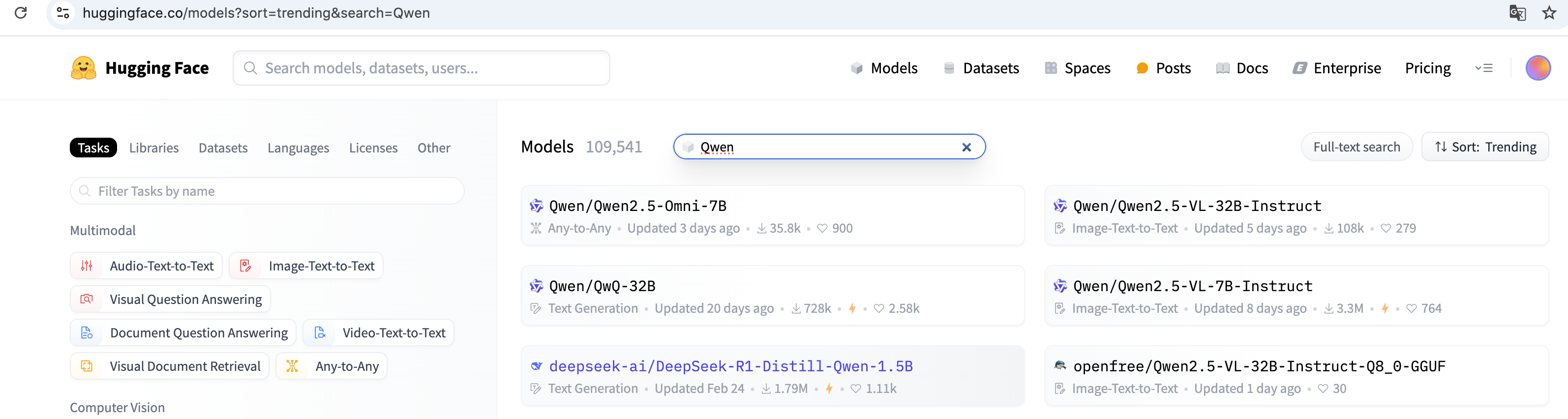Click the Spaces icon in top nav

pyautogui.click(x=1051, y=68)
